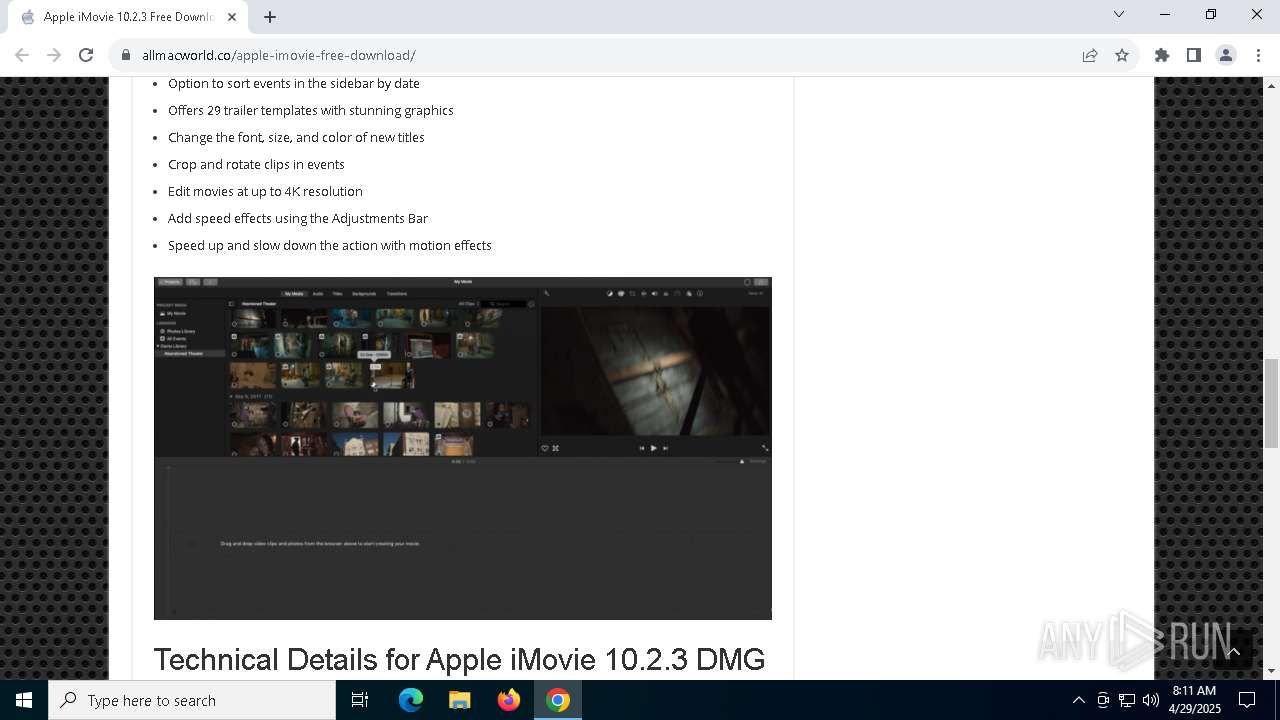Bookmark this page with star

pos(1122,55)
